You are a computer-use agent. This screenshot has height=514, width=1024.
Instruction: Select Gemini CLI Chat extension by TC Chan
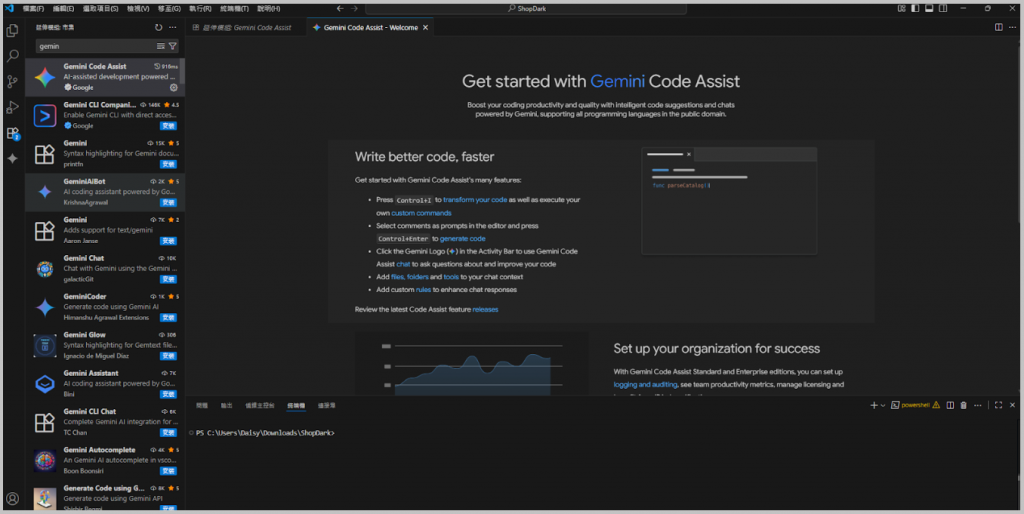[x=104, y=423]
